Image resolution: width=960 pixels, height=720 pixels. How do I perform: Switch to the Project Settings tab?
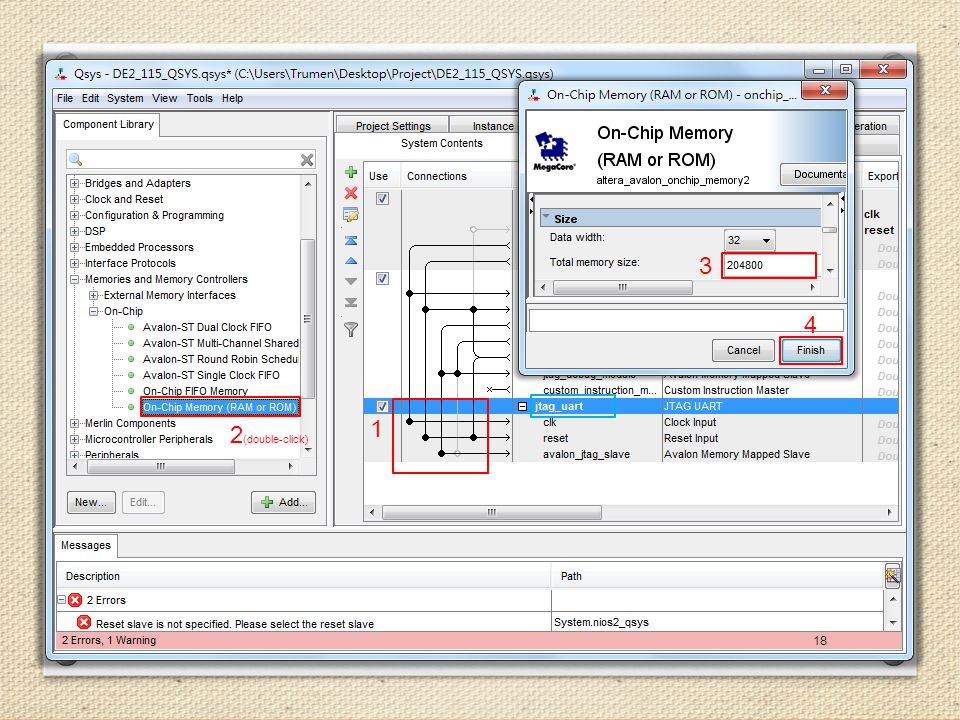(392, 126)
